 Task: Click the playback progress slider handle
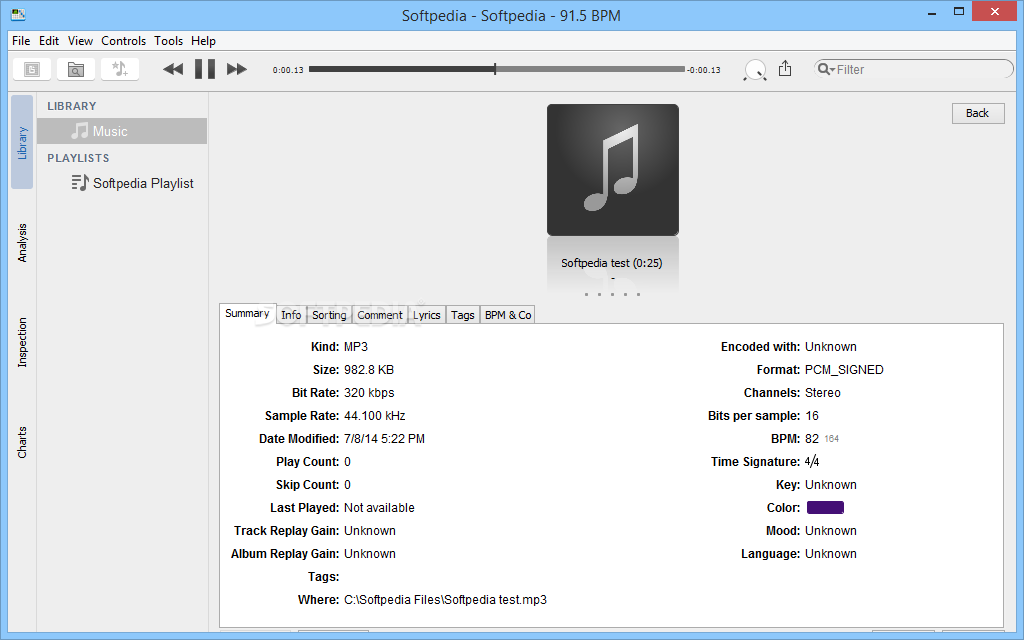pos(495,69)
